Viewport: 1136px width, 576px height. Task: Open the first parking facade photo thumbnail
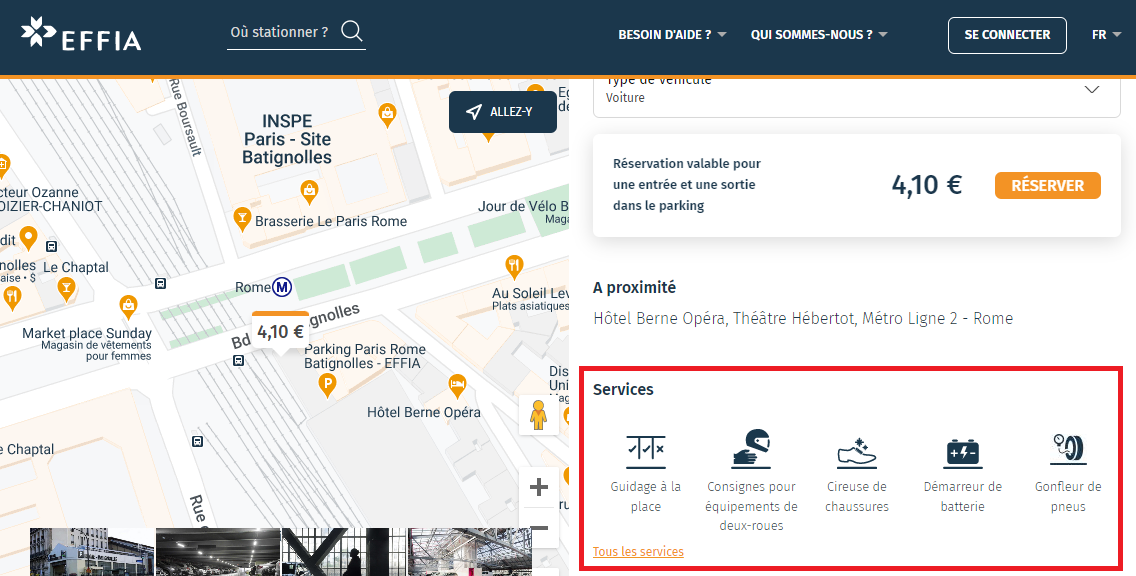[x=92, y=552]
